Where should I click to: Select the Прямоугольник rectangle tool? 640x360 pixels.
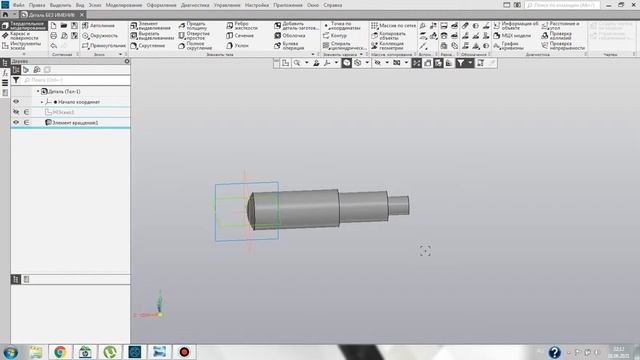coord(104,46)
